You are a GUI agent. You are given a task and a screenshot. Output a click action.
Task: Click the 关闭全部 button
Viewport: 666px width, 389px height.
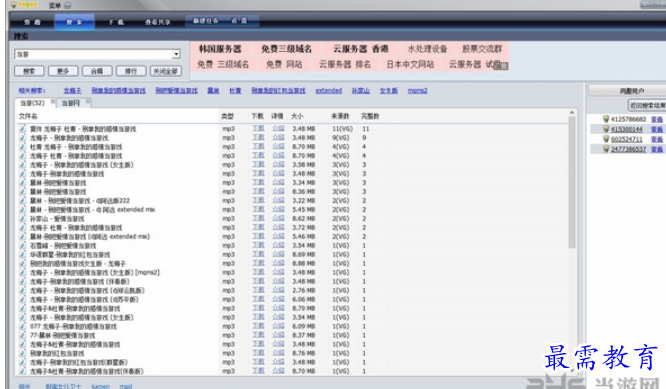[x=166, y=71]
